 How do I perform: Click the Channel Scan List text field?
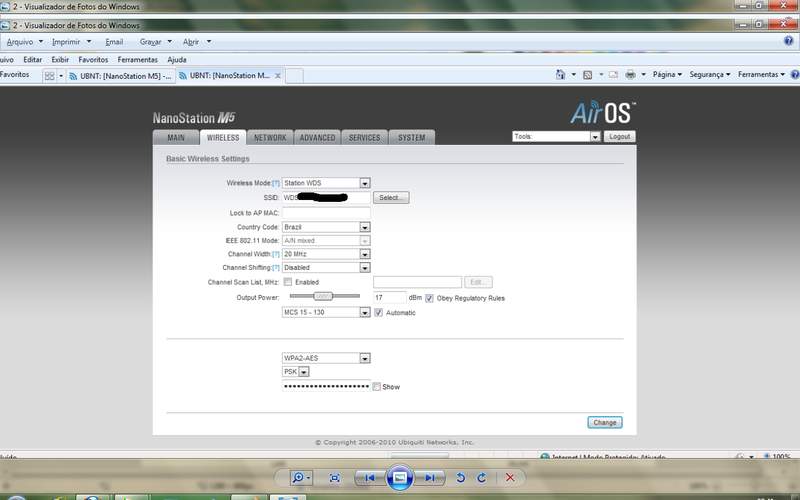[x=417, y=282]
